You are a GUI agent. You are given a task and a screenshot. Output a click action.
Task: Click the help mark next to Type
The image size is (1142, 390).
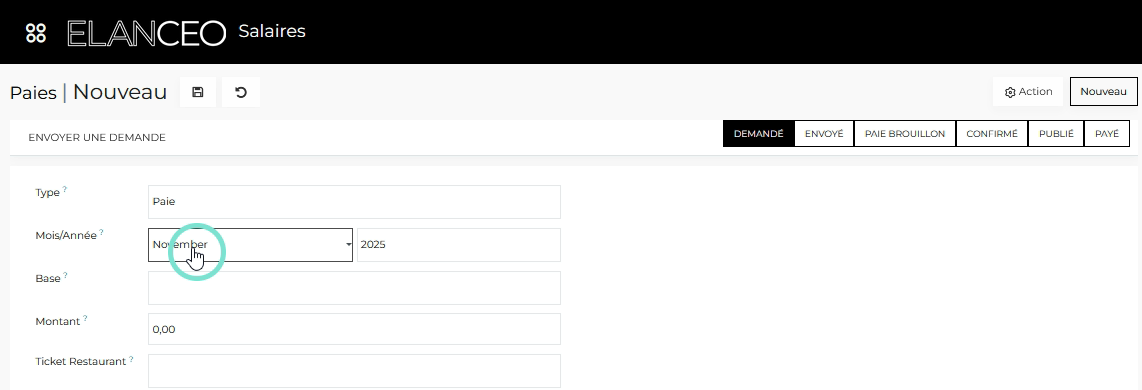pyautogui.click(x=64, y=189)
